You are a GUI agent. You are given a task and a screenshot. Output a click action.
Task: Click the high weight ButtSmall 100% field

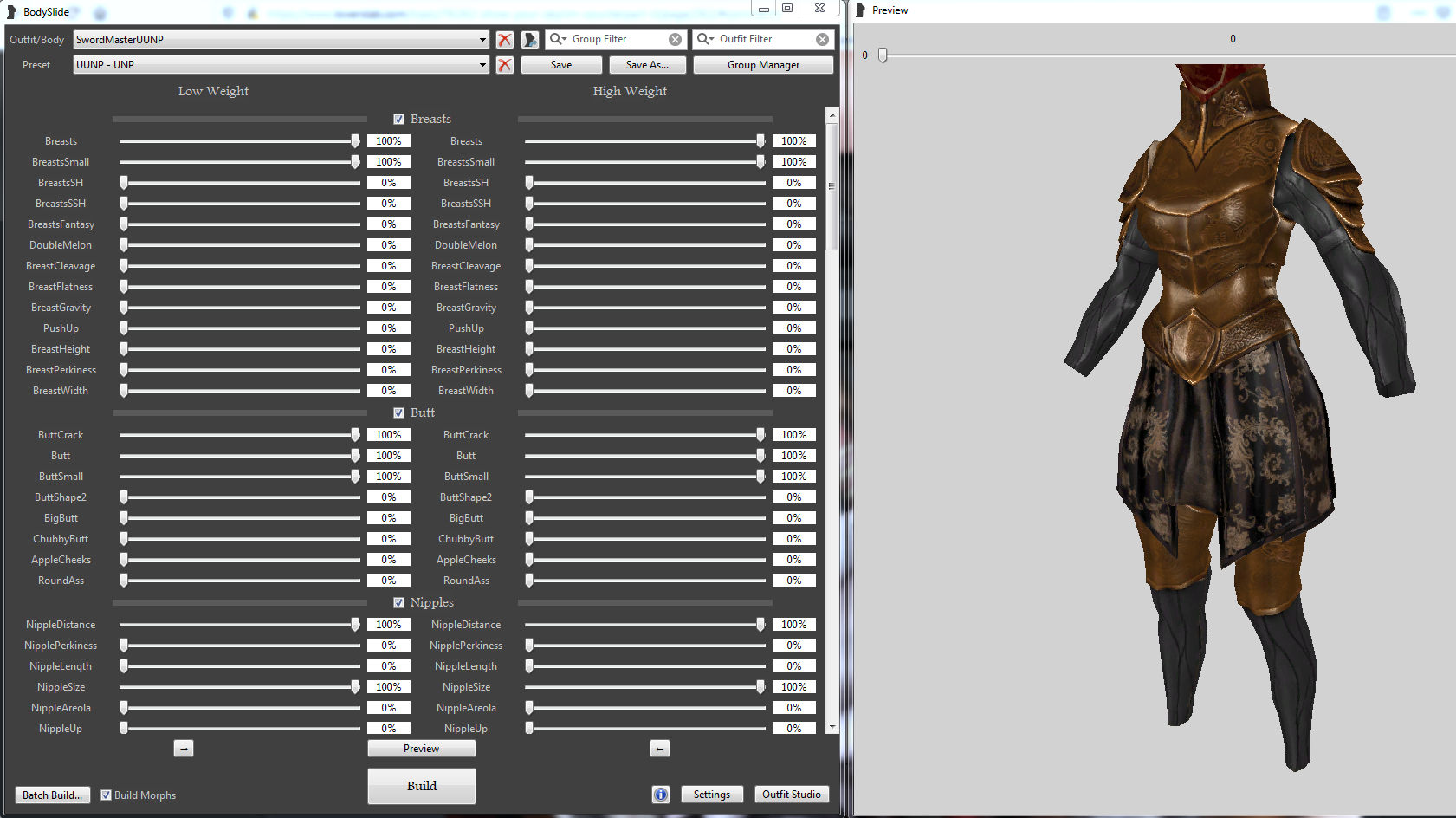click(x=794, y=477)
